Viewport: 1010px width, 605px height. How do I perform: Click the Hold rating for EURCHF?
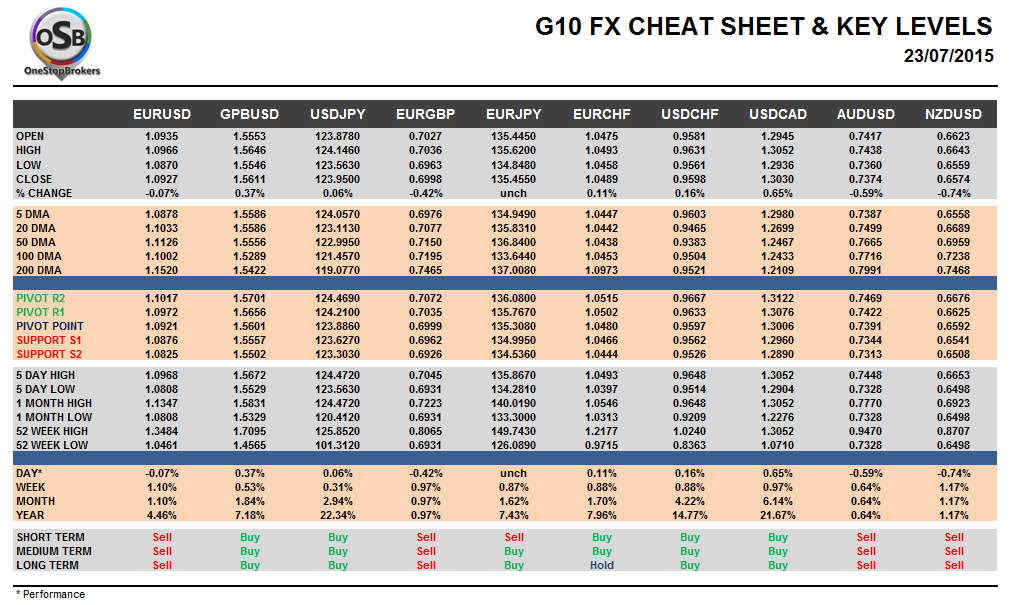602,565
